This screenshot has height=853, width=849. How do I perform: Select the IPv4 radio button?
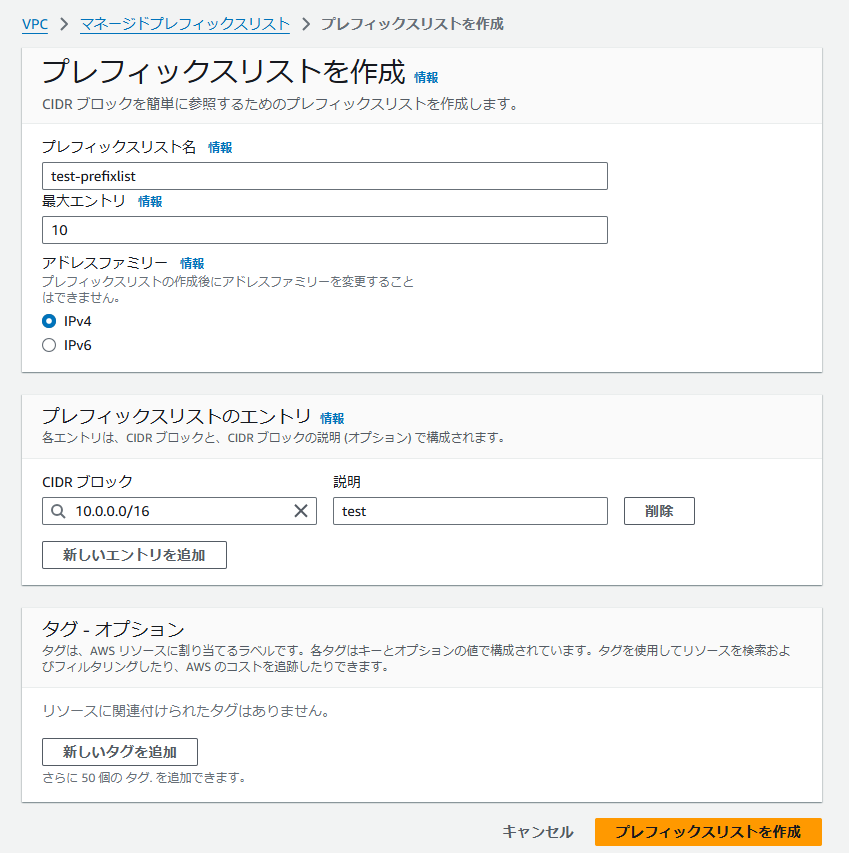click(x=49, y=322)
